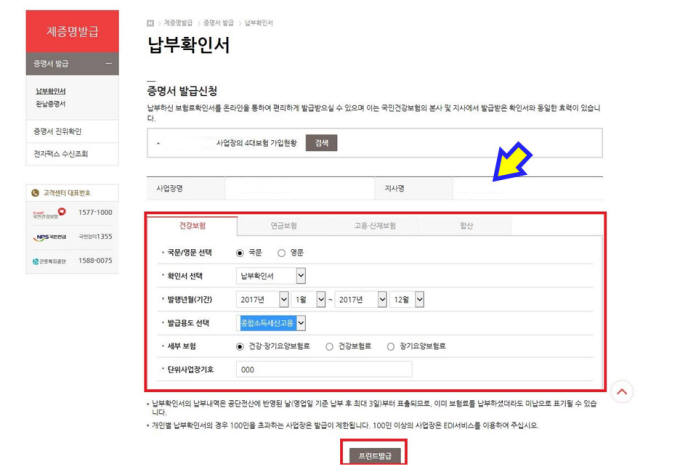Click the 프린트발급 button
This screenshot has width=700, height=473.
pos(375,456)
